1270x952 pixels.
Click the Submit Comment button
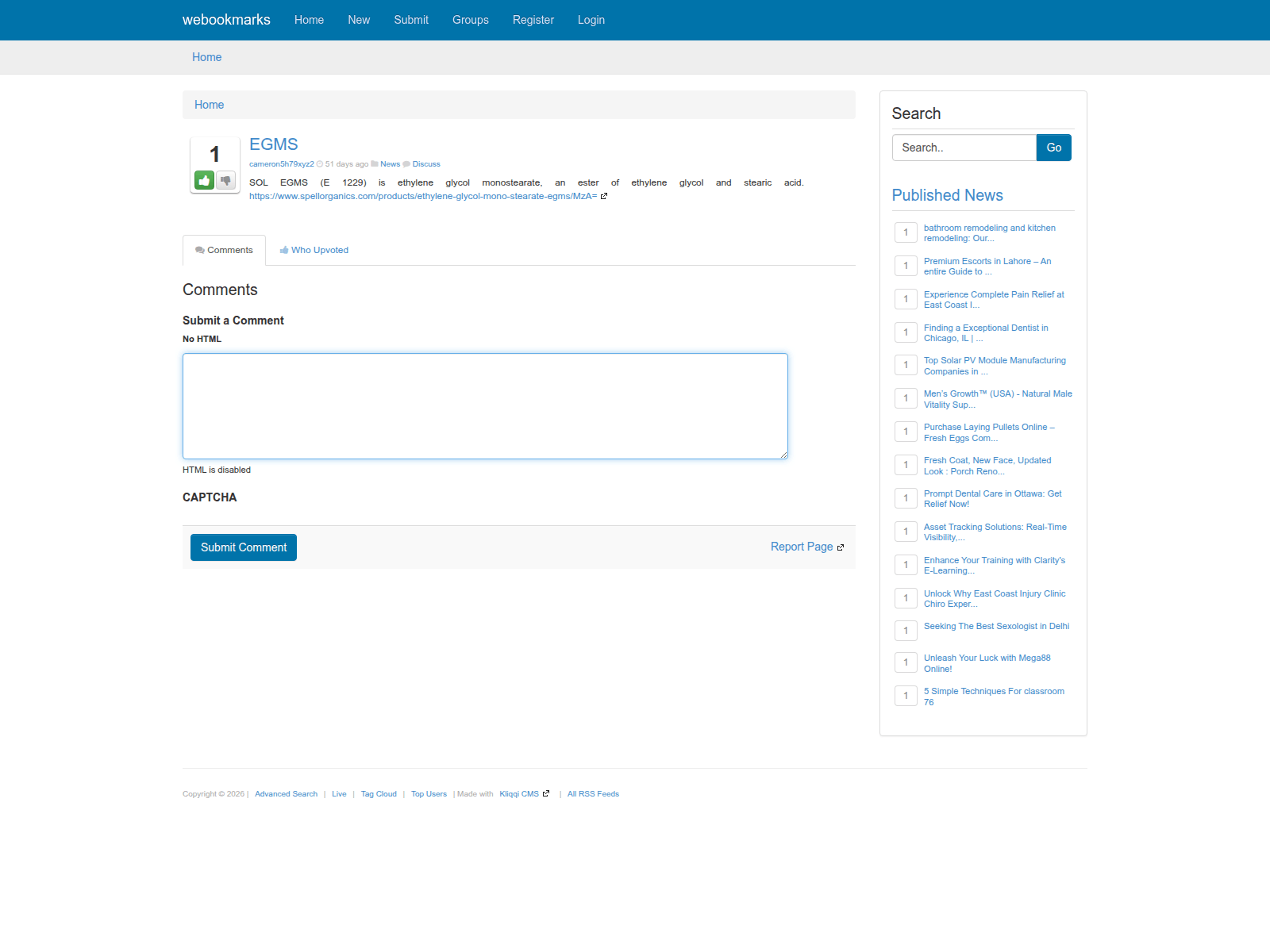244,547
